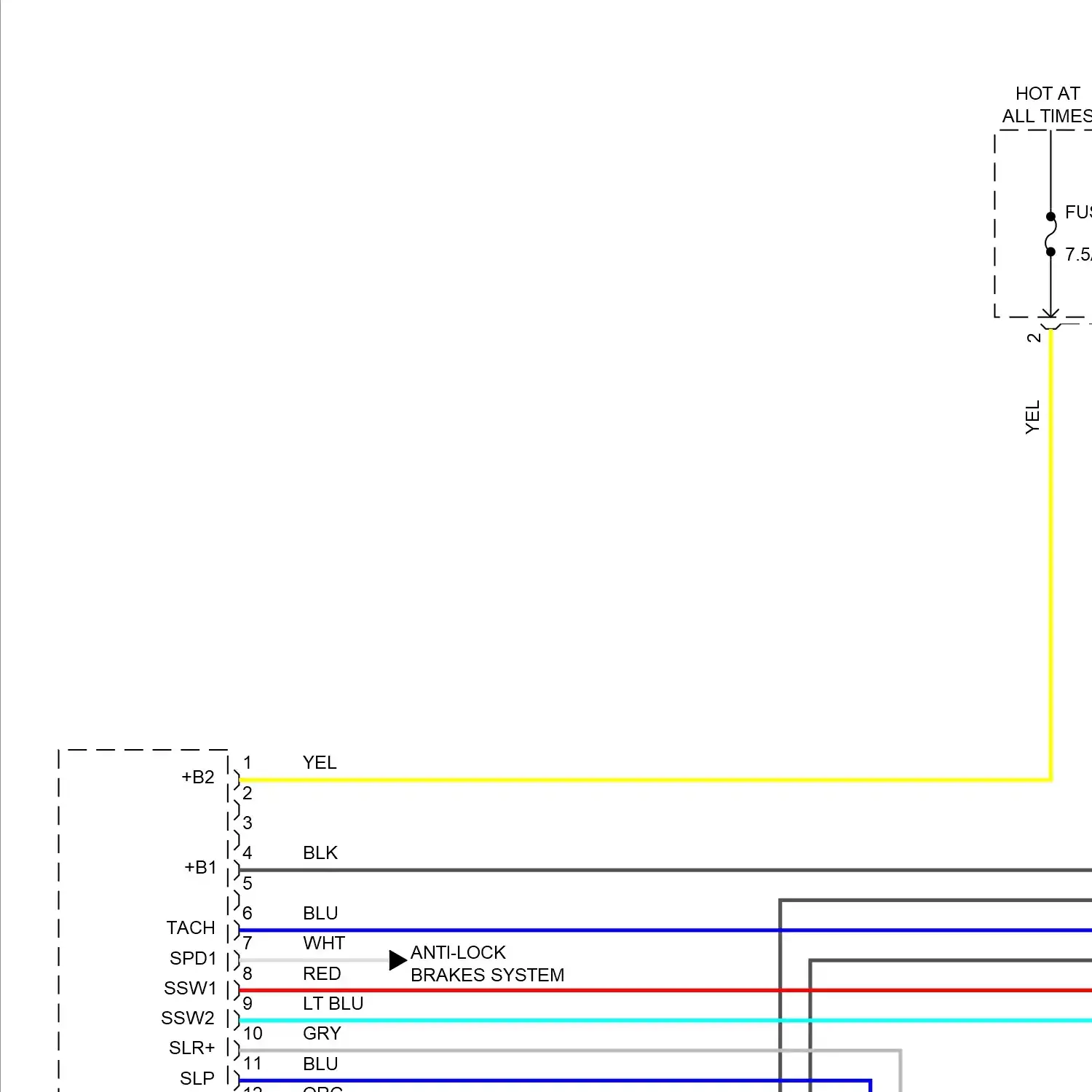The height and width of the screenshot is (1092, 1092).
Task: Select the "BLK" wire color label
Action: tap(320, 852)
